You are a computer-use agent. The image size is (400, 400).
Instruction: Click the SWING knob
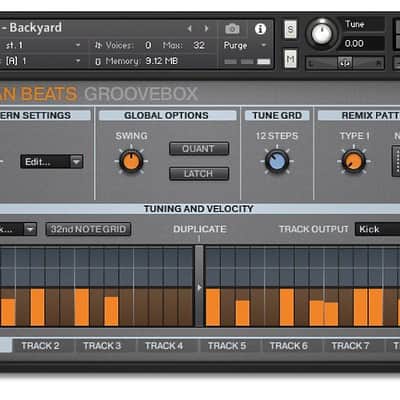131,161
